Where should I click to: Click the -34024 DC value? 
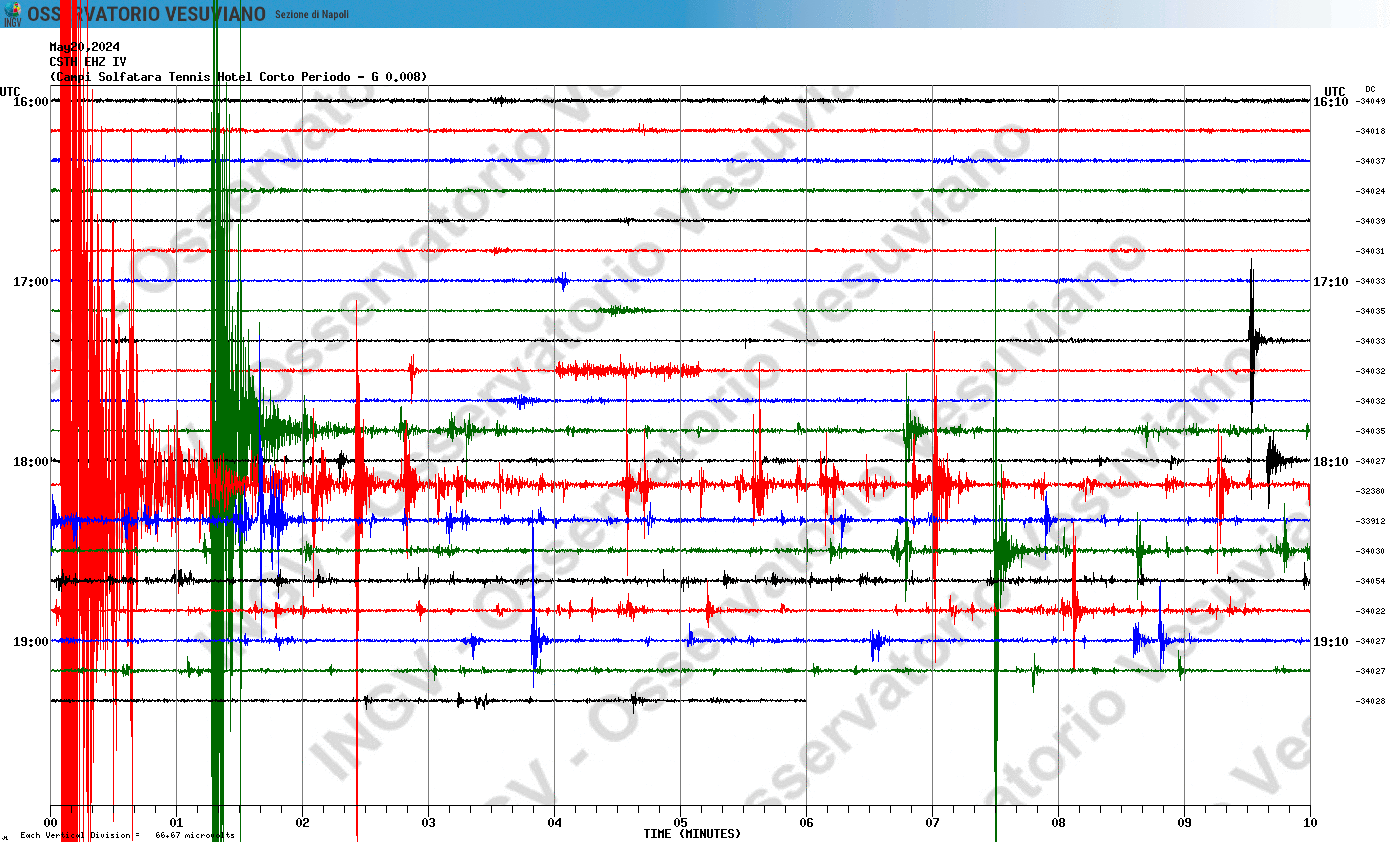pyautogui.click(x=1371, y=191)
